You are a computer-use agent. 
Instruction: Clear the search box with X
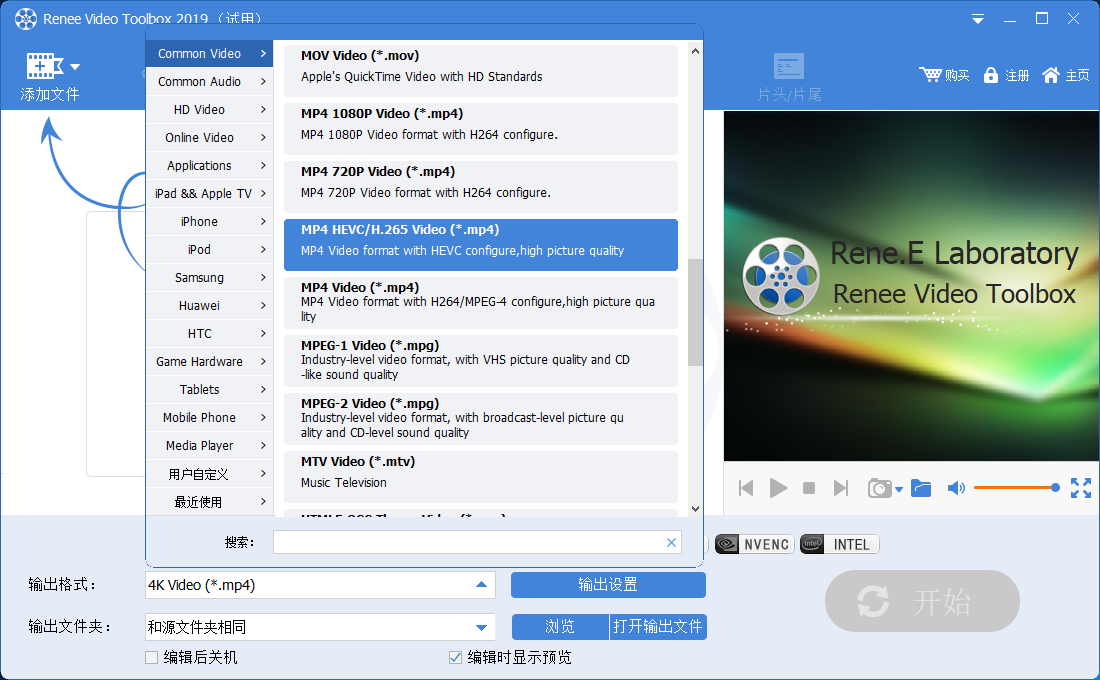(x=671, y=542)
